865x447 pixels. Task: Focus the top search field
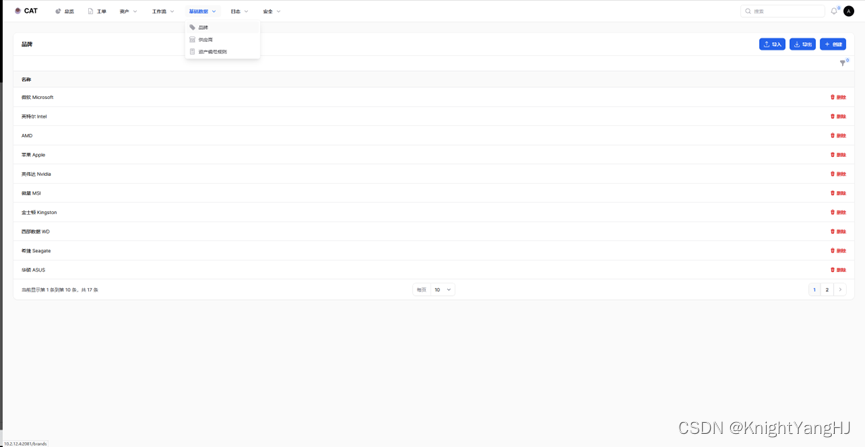(782, 11)
